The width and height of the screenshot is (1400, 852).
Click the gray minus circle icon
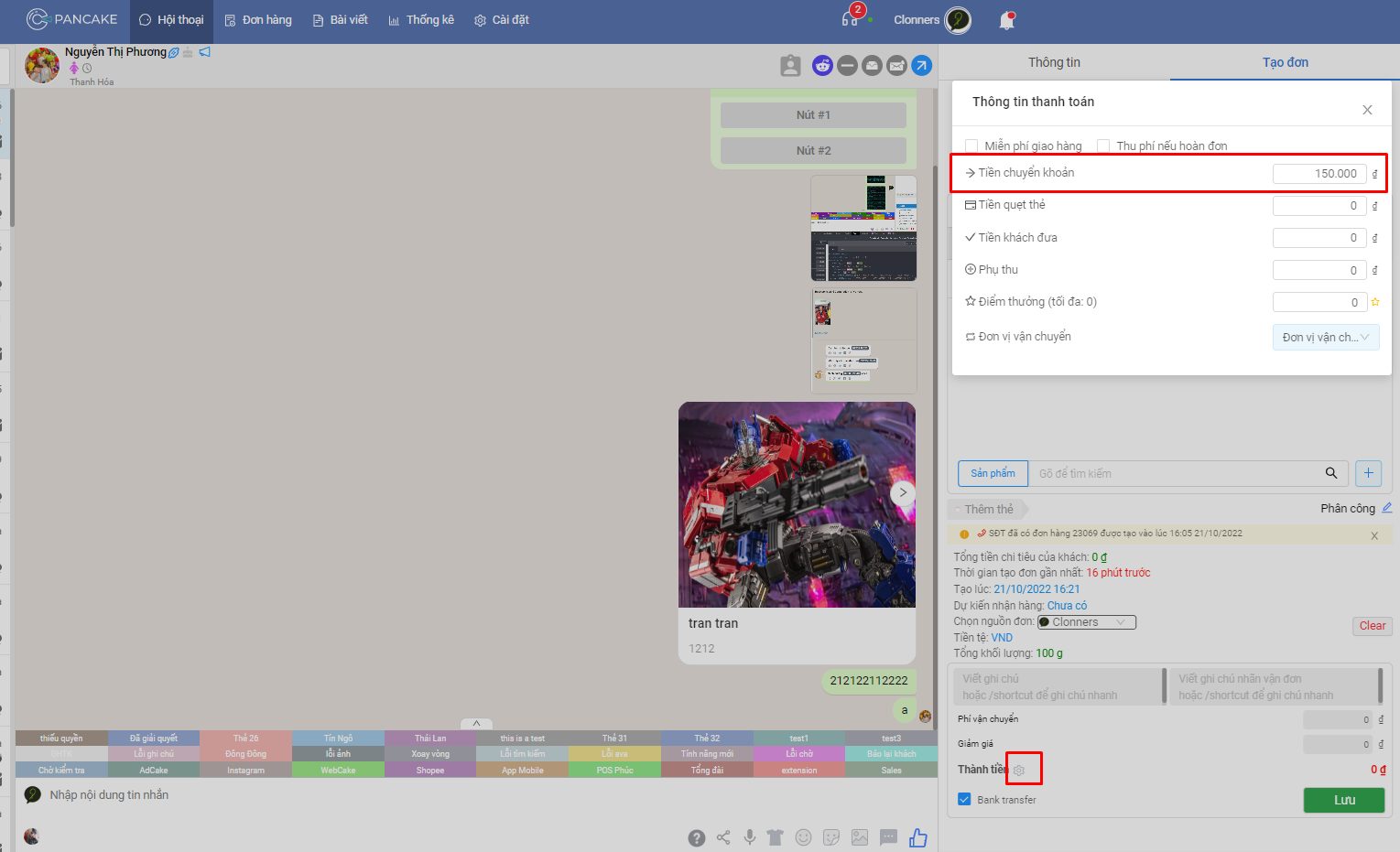point(847,66)
